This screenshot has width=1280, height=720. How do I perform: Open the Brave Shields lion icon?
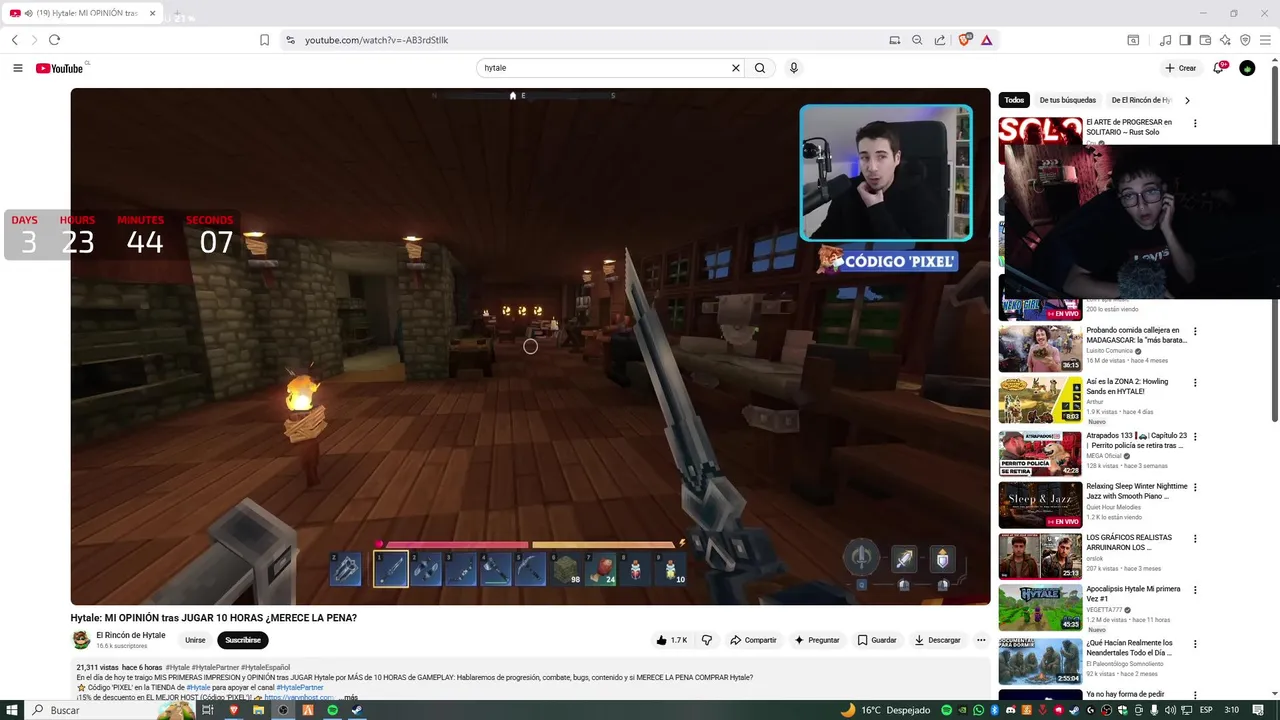(965, 40)
